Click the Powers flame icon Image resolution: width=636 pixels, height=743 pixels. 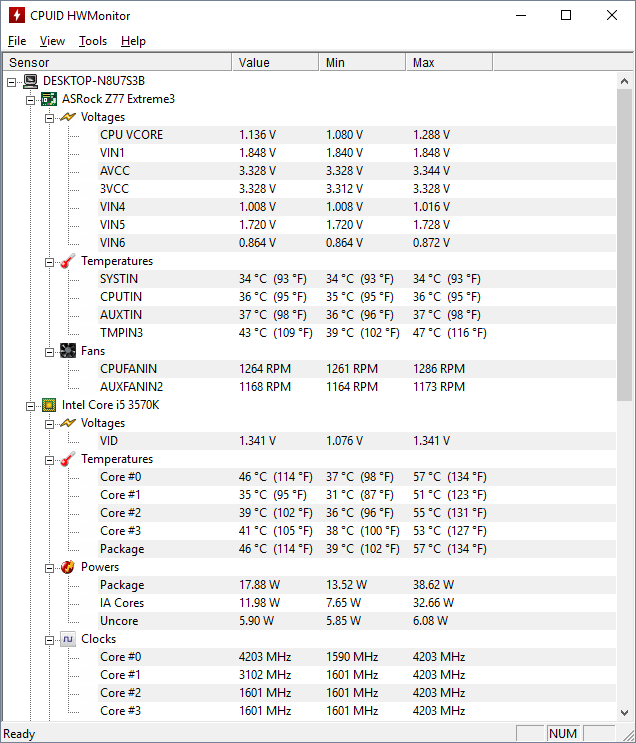[x=68, y=567]
